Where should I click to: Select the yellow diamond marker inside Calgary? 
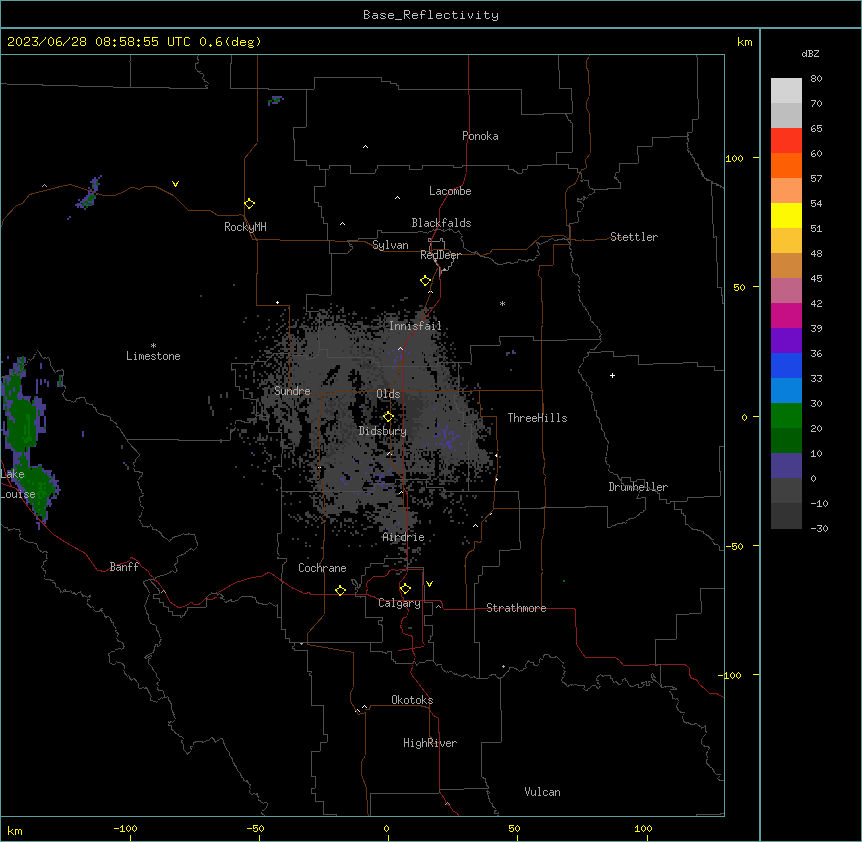pos(405,589)
